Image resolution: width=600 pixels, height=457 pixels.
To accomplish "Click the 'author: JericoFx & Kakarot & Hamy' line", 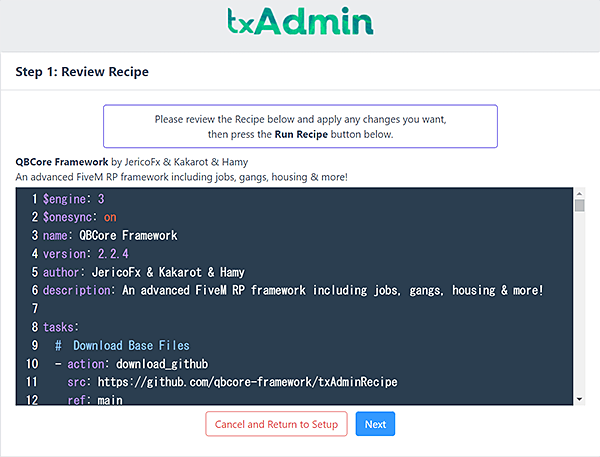I will coord(143,272).
